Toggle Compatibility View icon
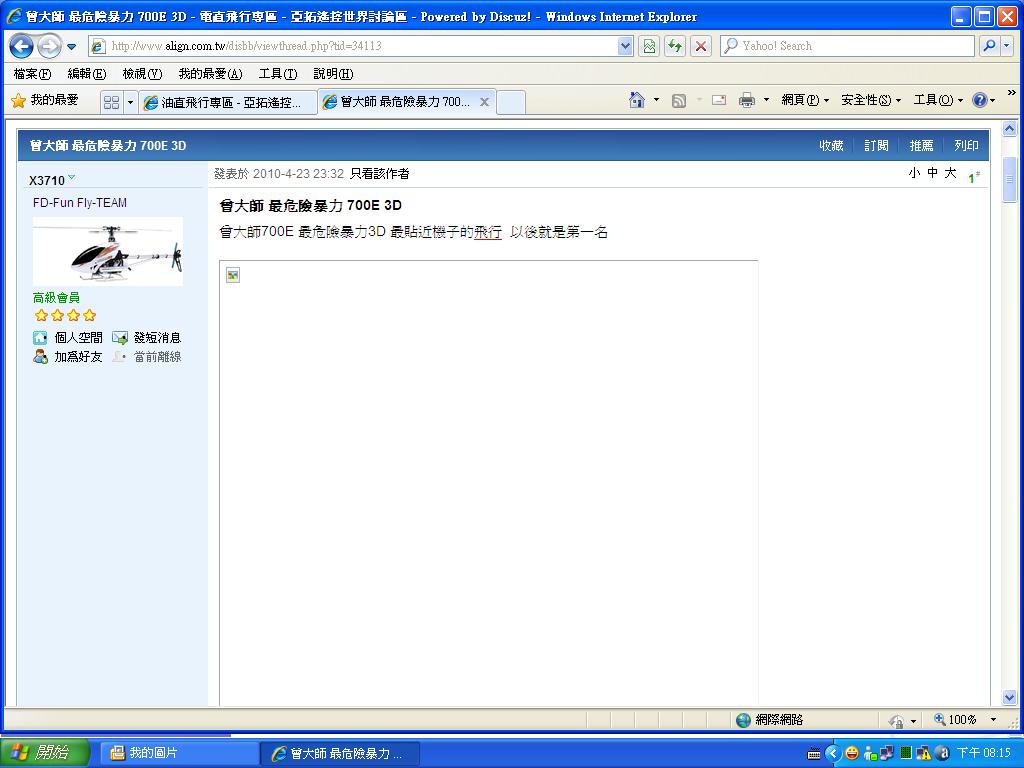 648,46
